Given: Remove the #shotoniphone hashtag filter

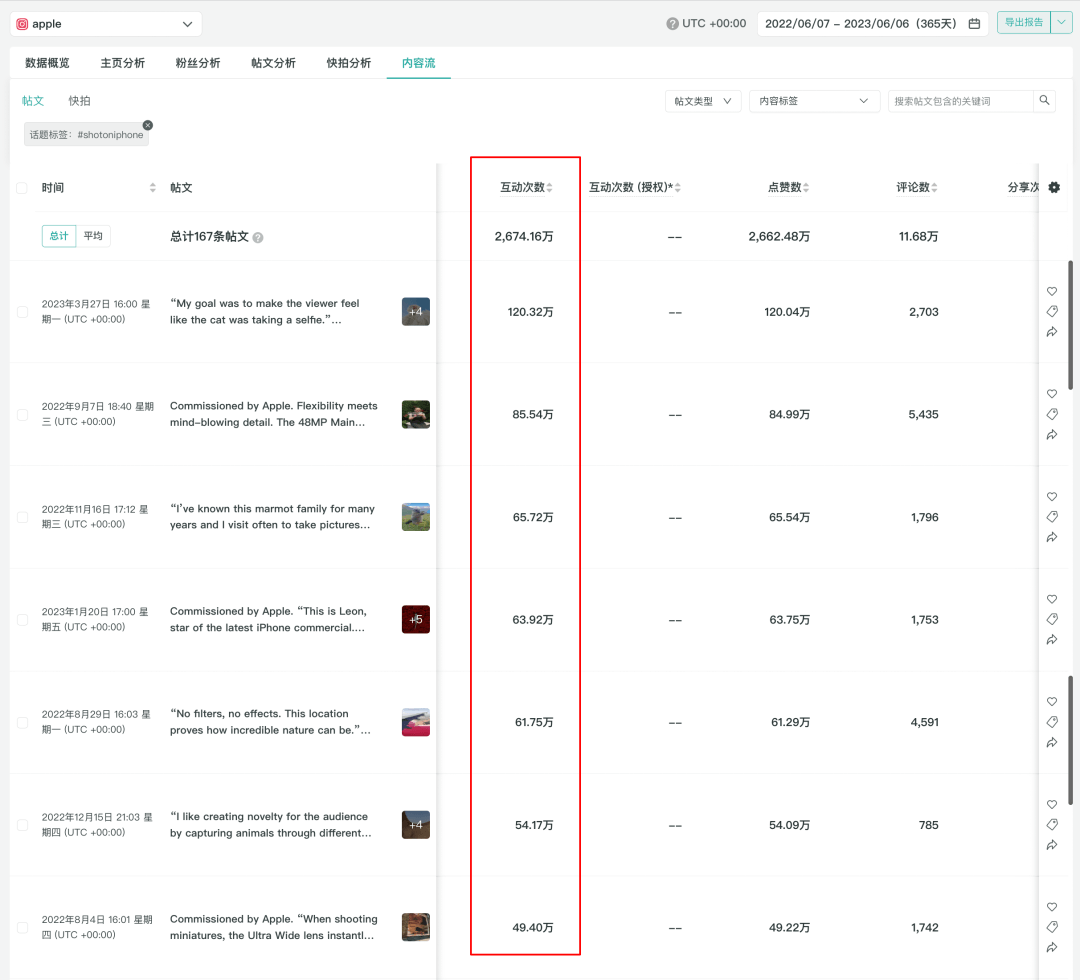Looking at the screenshot, I should point(148,125).
